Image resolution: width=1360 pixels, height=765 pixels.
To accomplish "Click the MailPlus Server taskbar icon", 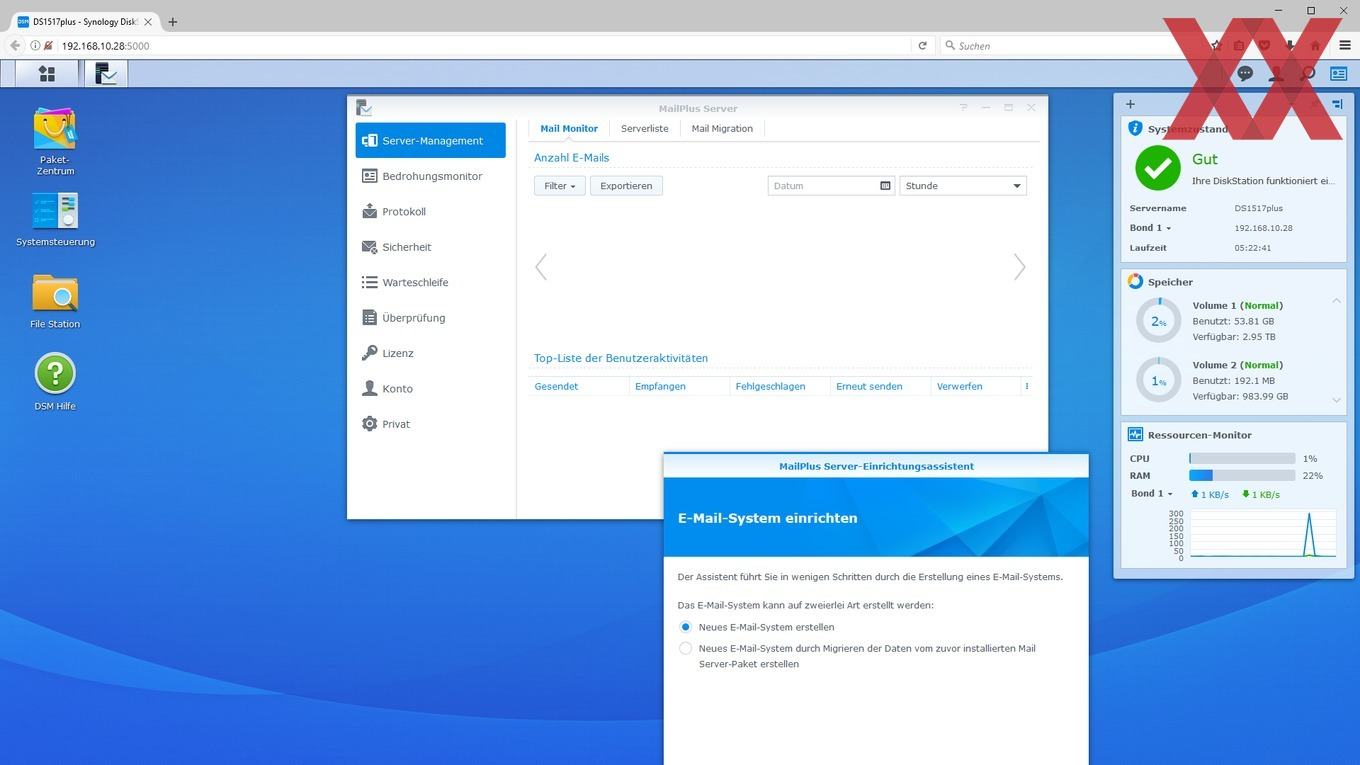I will (105, 74).
